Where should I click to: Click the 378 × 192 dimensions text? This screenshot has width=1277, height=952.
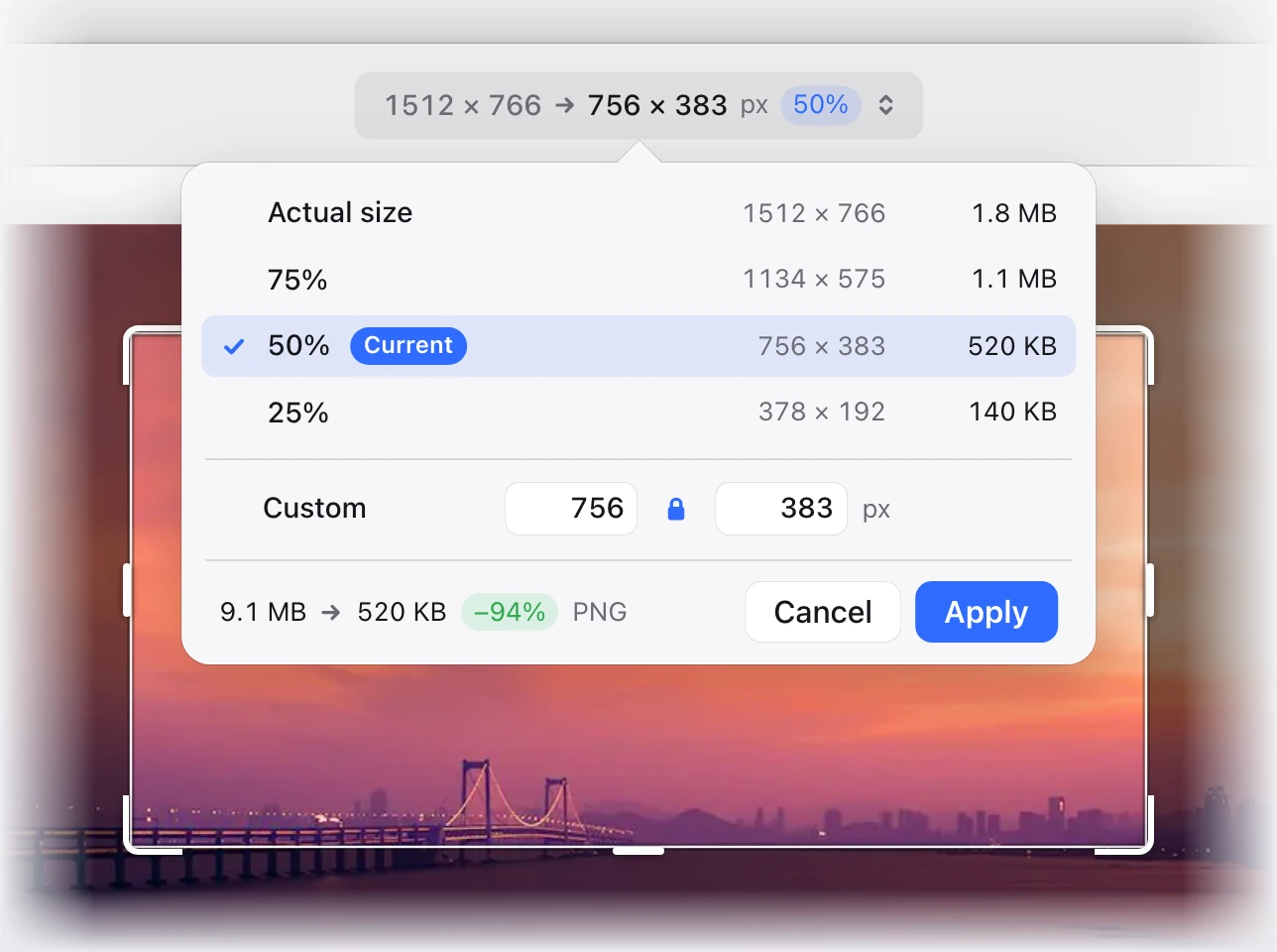coord(822,413)
